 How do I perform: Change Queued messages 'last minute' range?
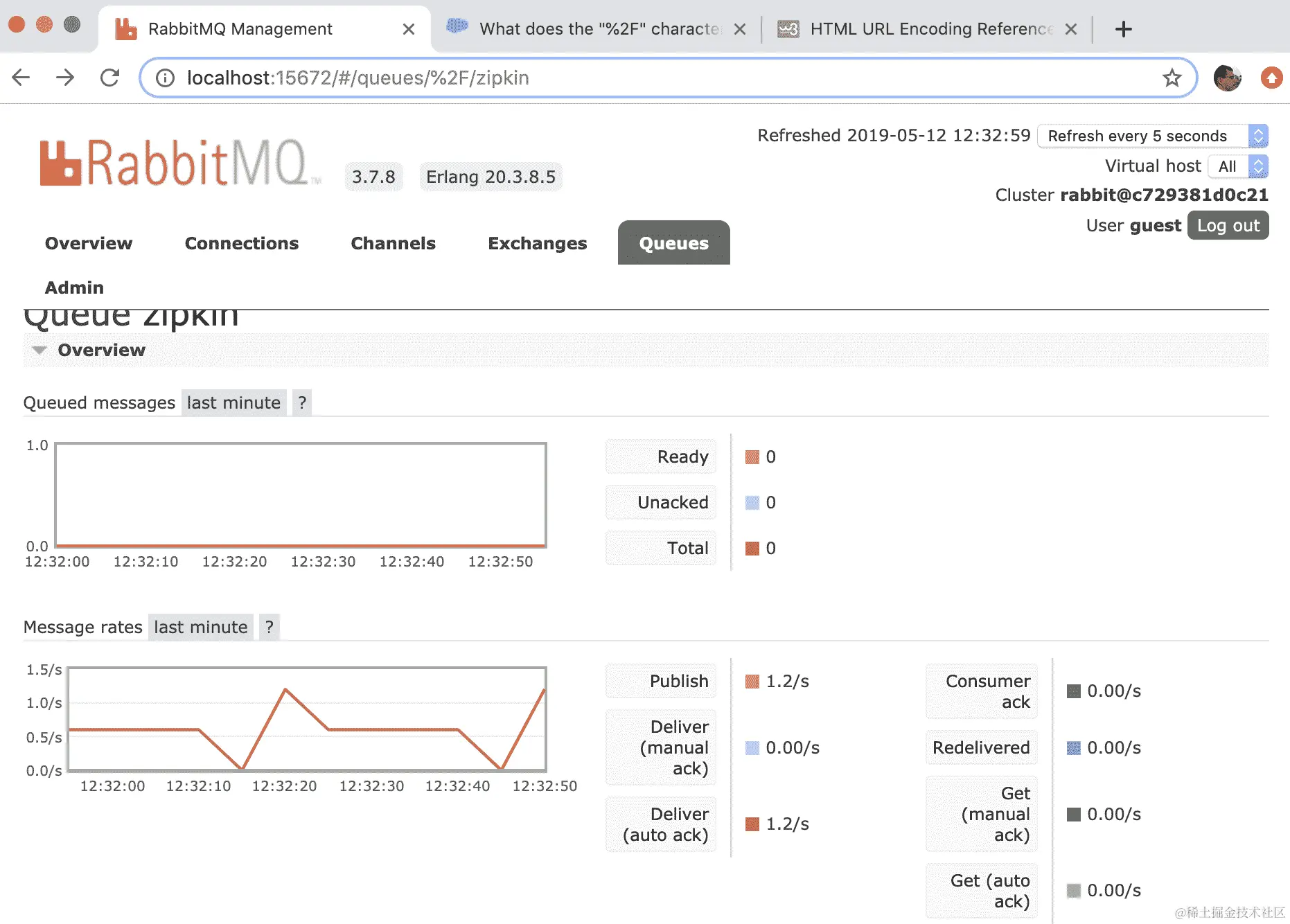click(x=234, y=402)
